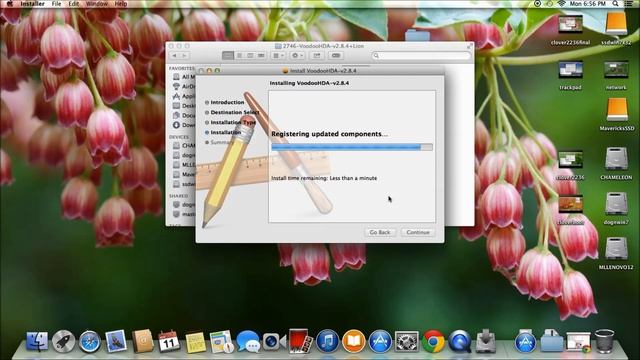Click the installation progress bar
Image resolution: width=640 pixels, height=360 pixels.
pos(352,147)
